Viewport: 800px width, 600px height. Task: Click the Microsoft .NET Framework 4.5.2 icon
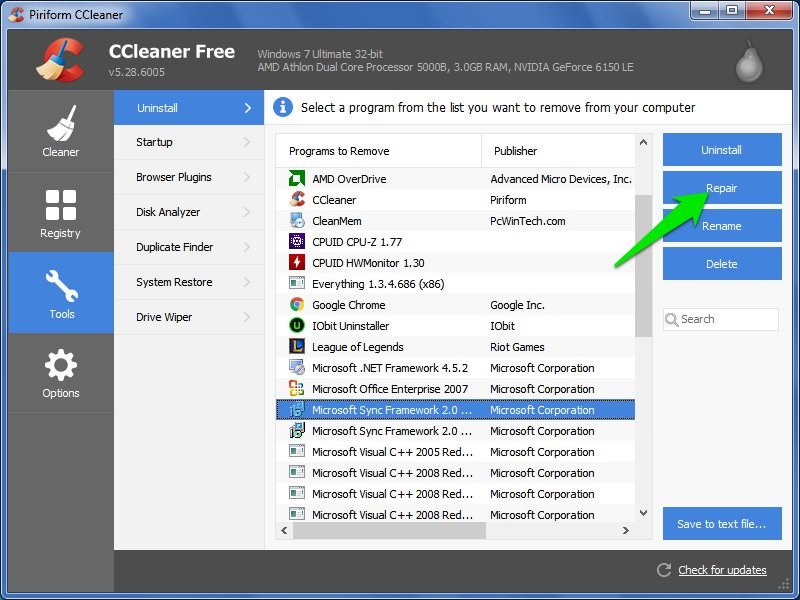pyautogui.click(x=296, y=367)
